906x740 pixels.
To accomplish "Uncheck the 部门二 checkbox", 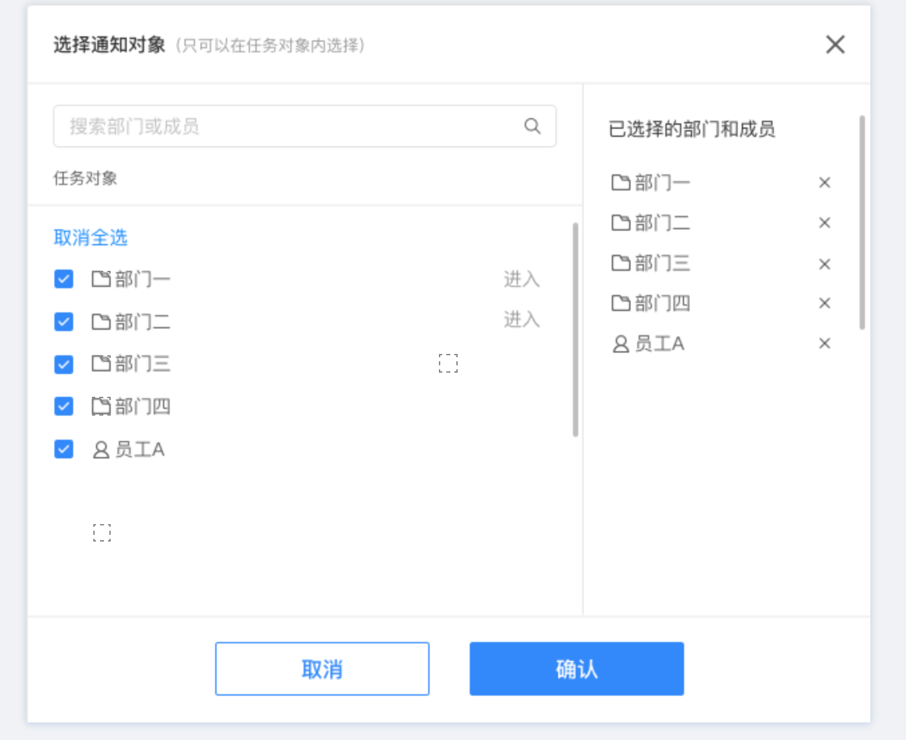I will click(64, 322).
